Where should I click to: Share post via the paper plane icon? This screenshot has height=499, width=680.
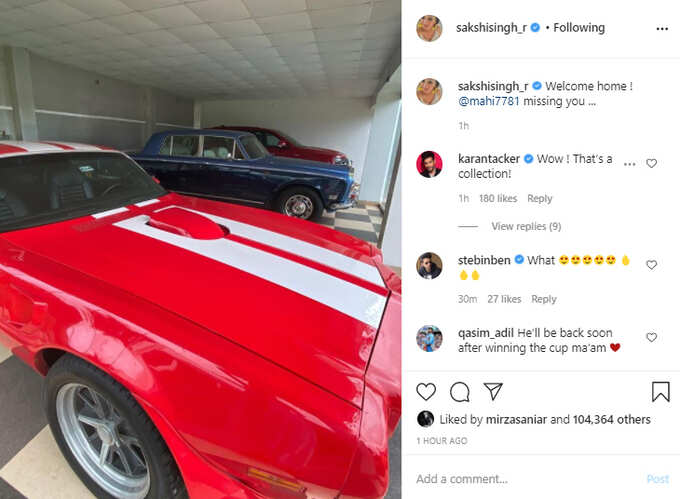coord(493,391)
